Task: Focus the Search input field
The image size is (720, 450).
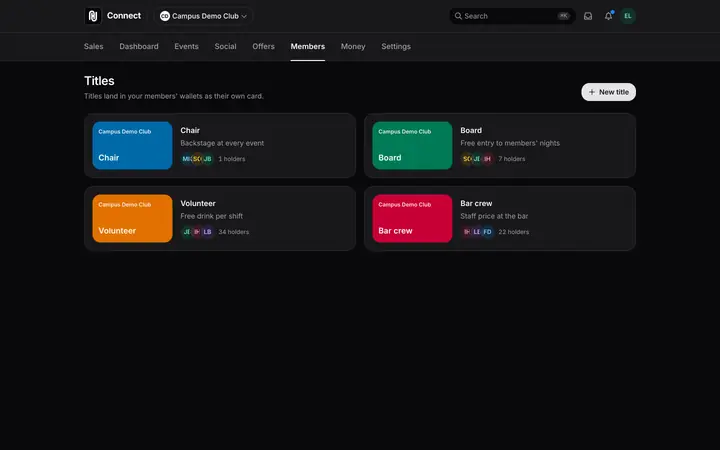Action: point(512,16)
